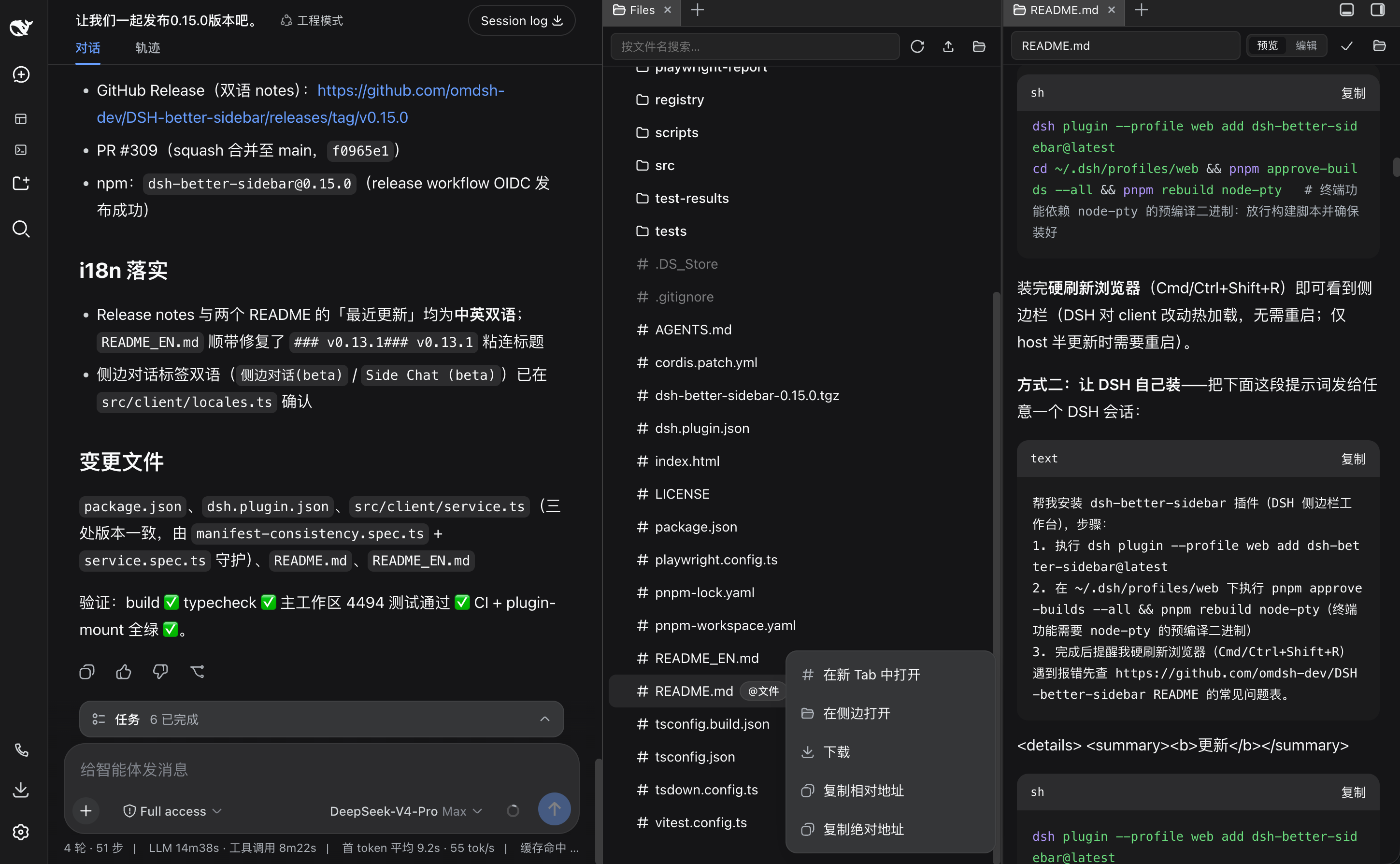Give thumbs down to the response
This screenshot has width=1400, height=864.
click(160, 671)
